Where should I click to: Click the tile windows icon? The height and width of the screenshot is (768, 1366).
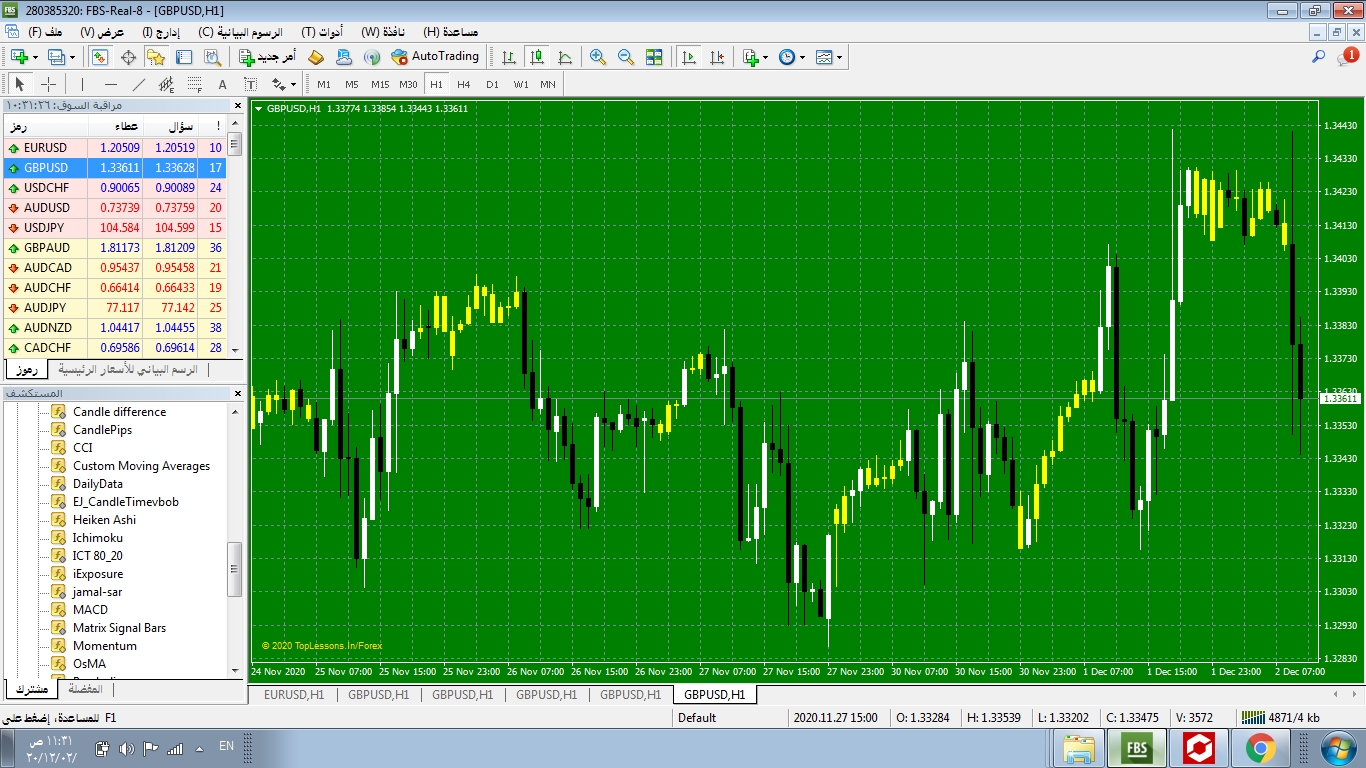654,57
